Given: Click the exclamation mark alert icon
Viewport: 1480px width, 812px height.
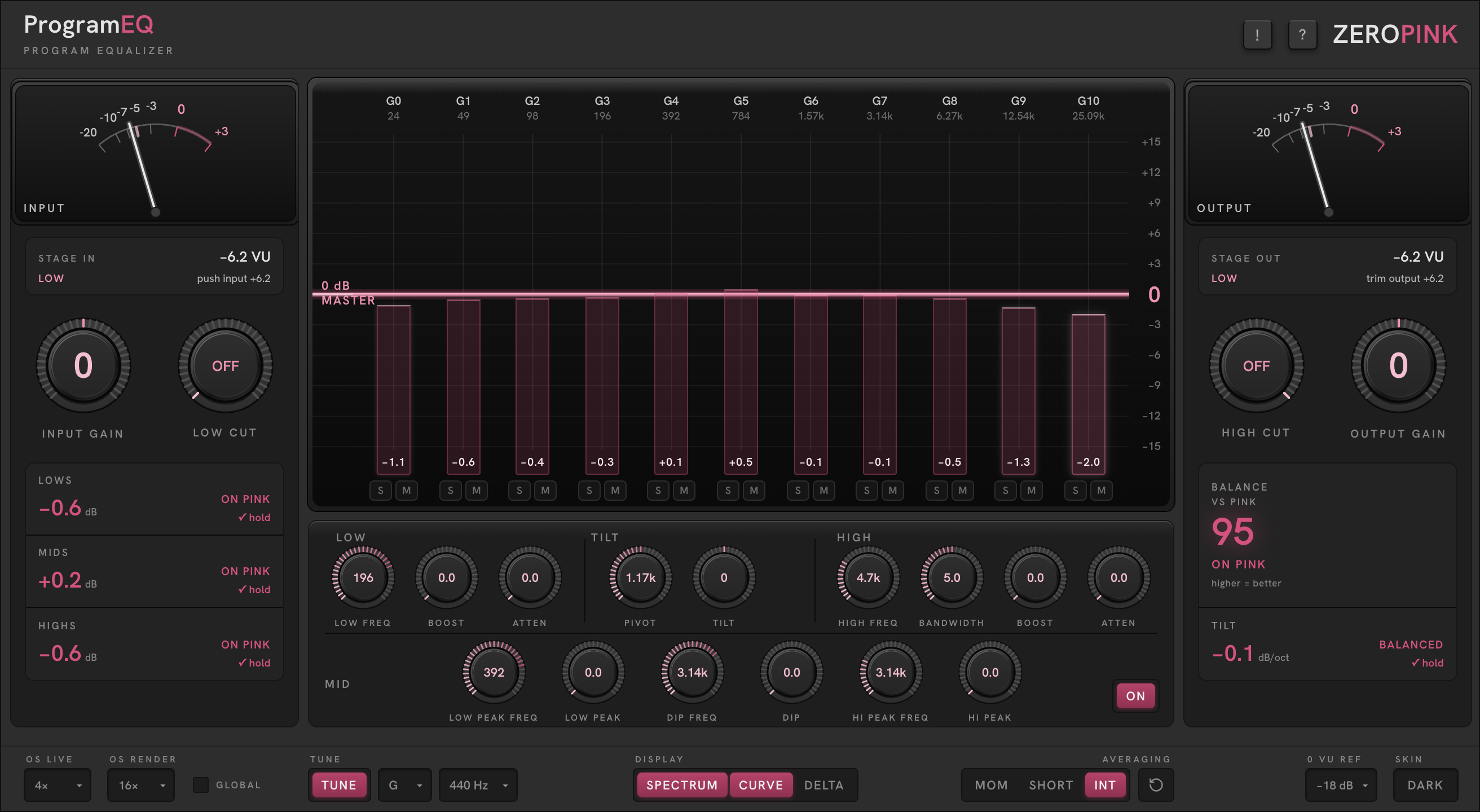Looking at the screenshot, I should 1257,35.
